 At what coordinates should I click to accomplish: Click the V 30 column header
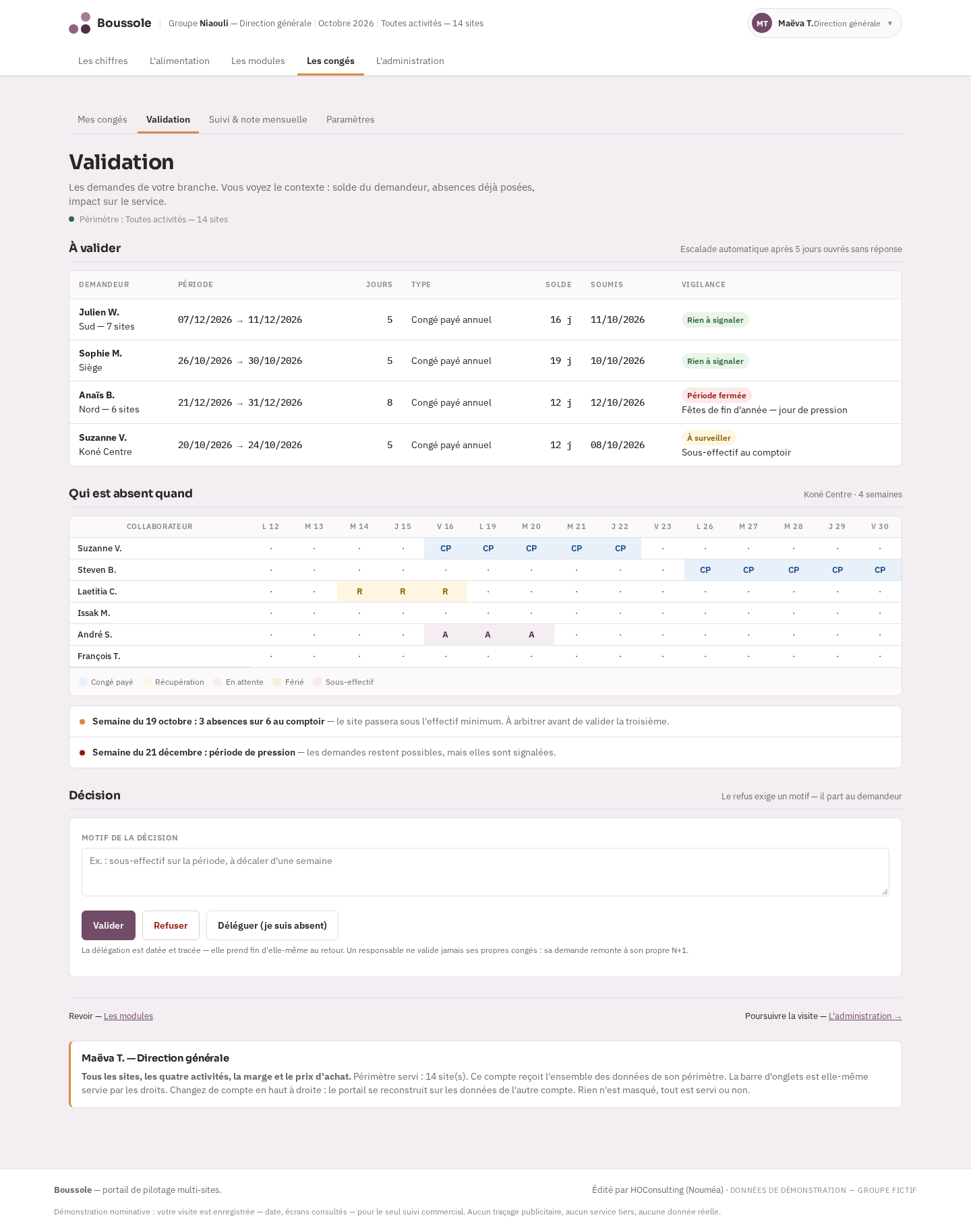(880, 526)
